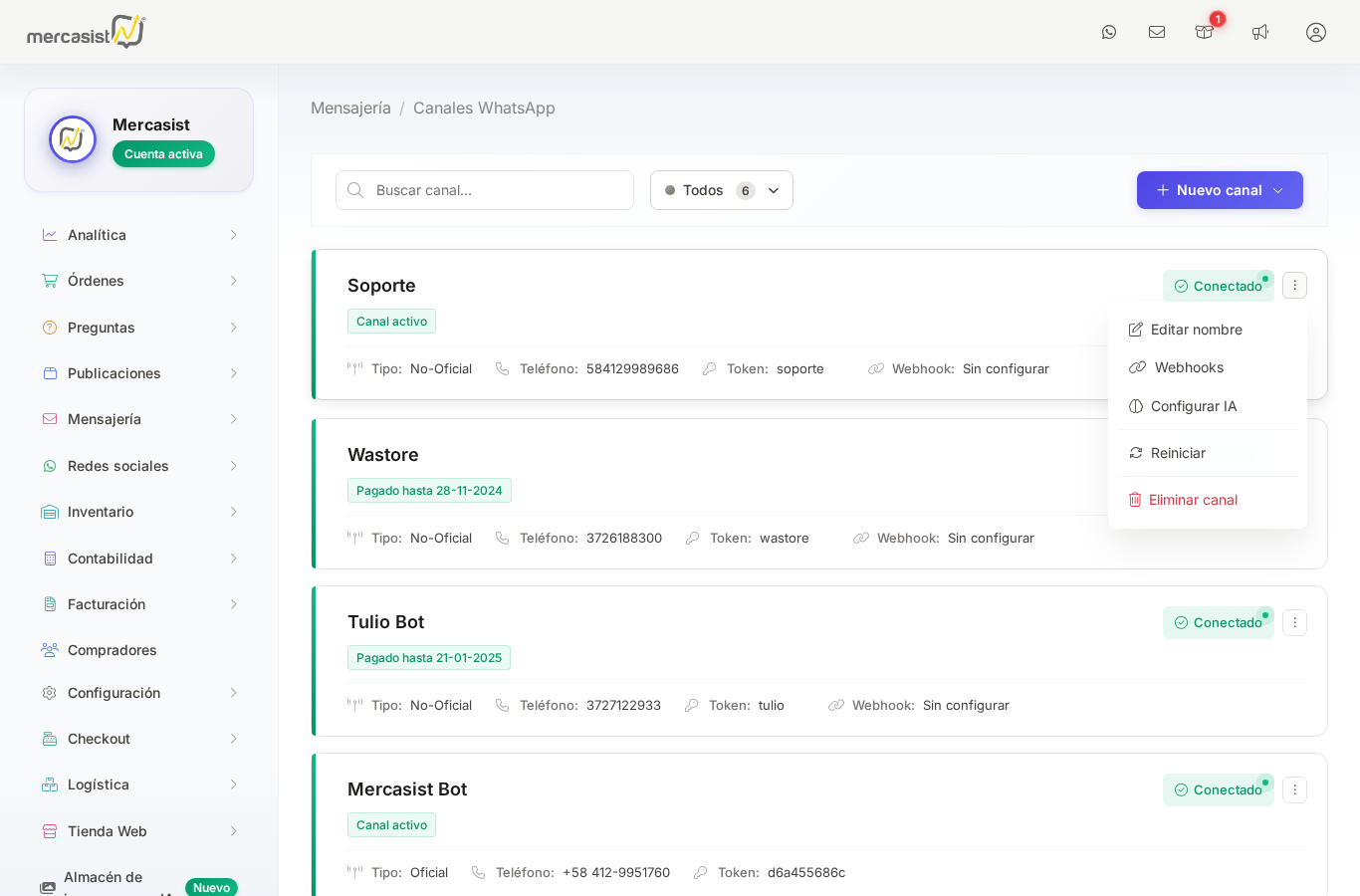Expand the Inventario sidebar section
Screen dimensions: 1360x896
coord(139,512)
